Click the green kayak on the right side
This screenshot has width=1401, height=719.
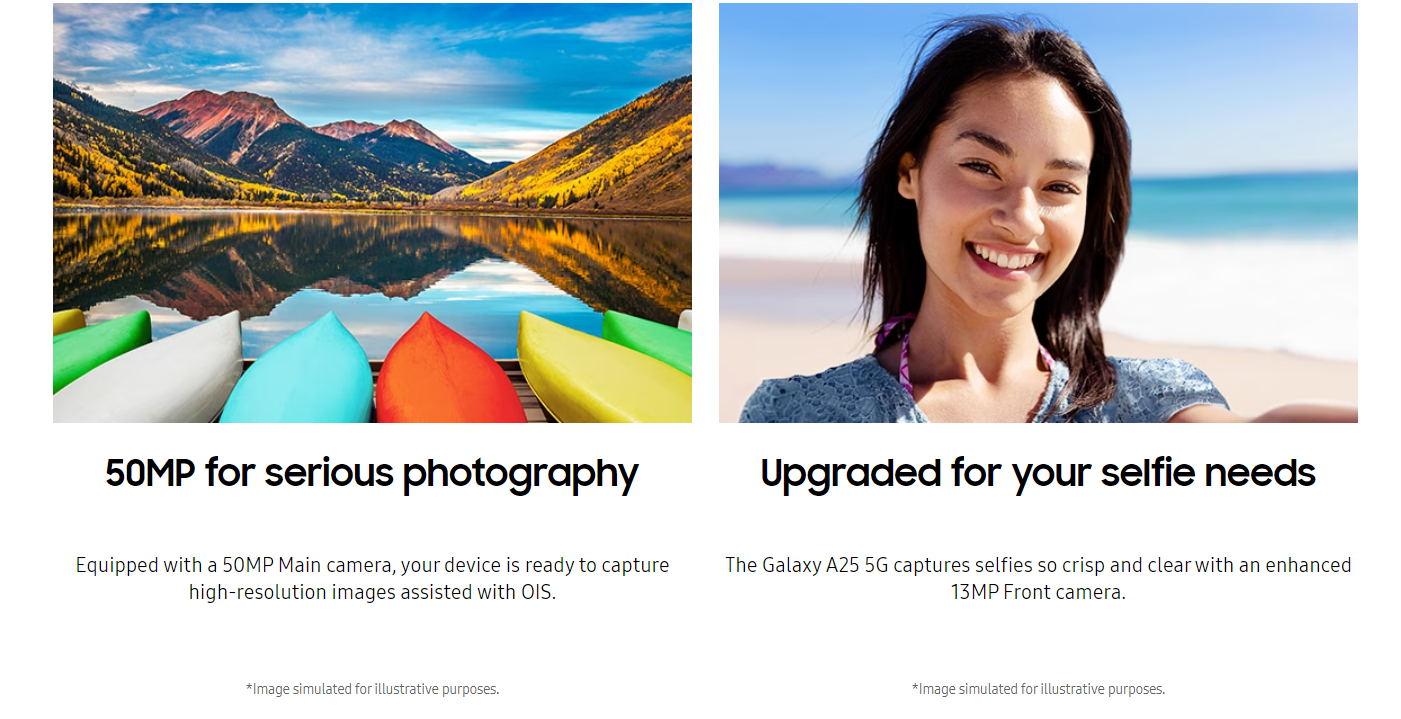click(648, 338)
